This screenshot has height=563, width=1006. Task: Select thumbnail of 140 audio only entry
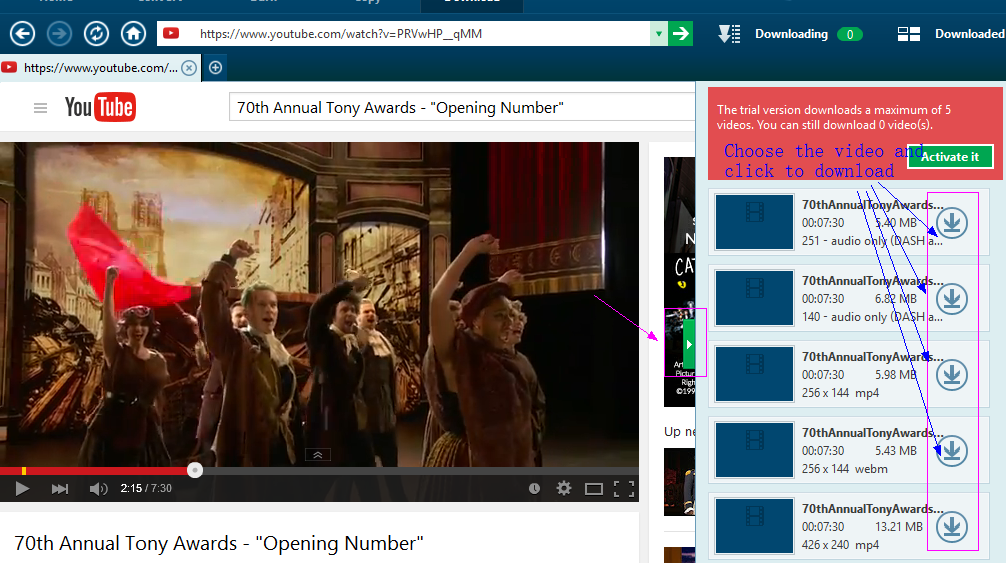(754, 298)
